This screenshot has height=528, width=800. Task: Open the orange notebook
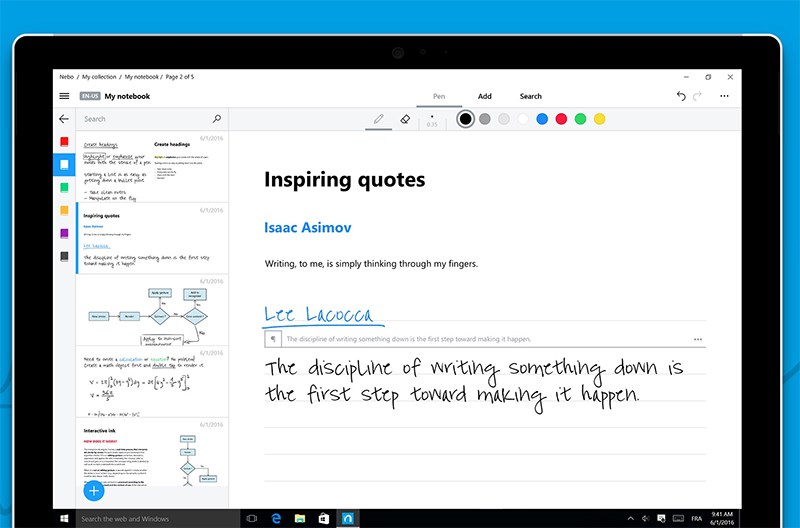pos(64,210)
